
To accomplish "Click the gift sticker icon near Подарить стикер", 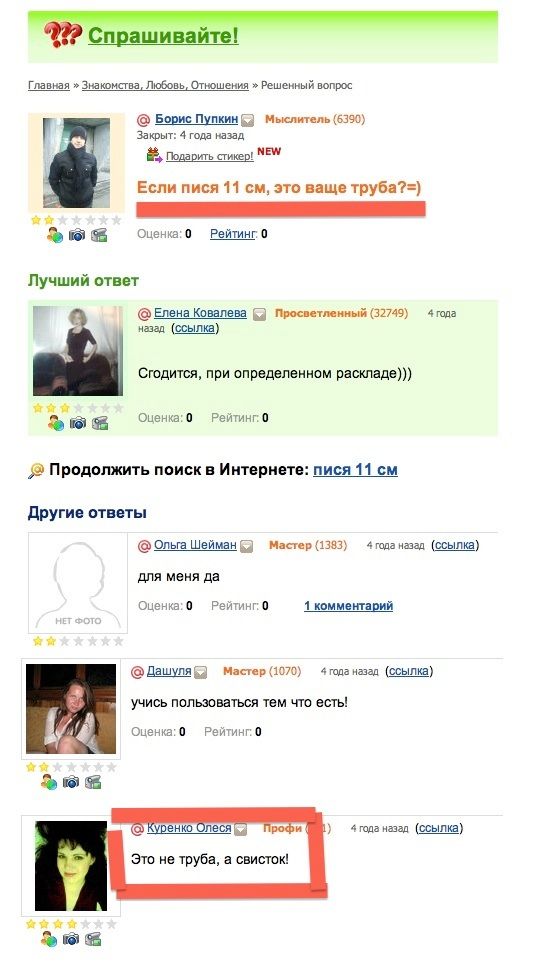I will coord(154,154).
